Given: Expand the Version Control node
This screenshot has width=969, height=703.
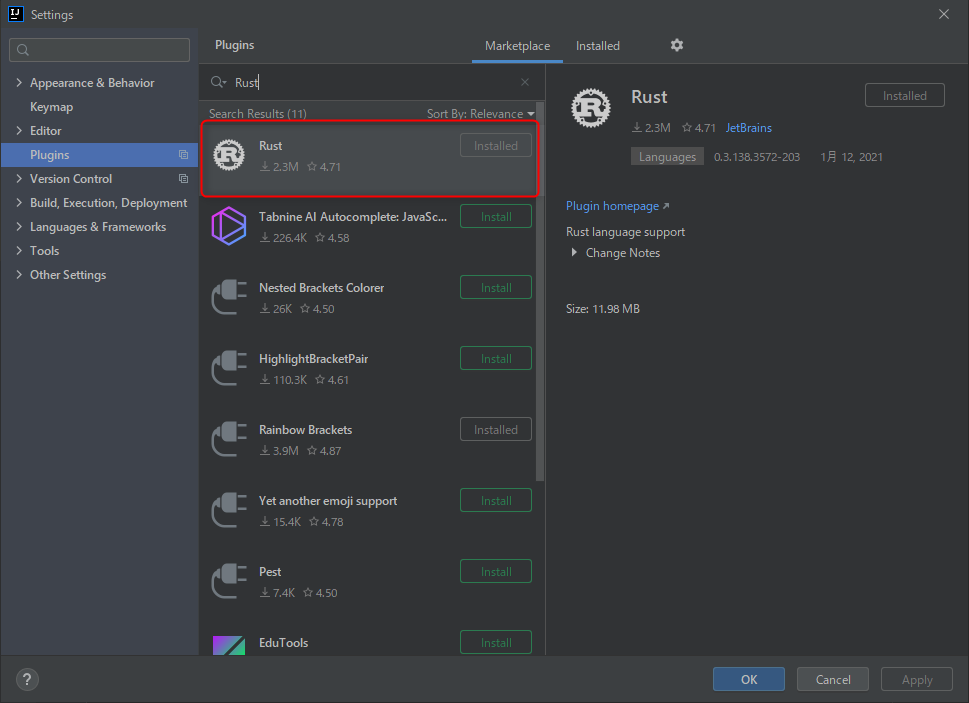Looking at the screenshot, I should click(19, 179).
